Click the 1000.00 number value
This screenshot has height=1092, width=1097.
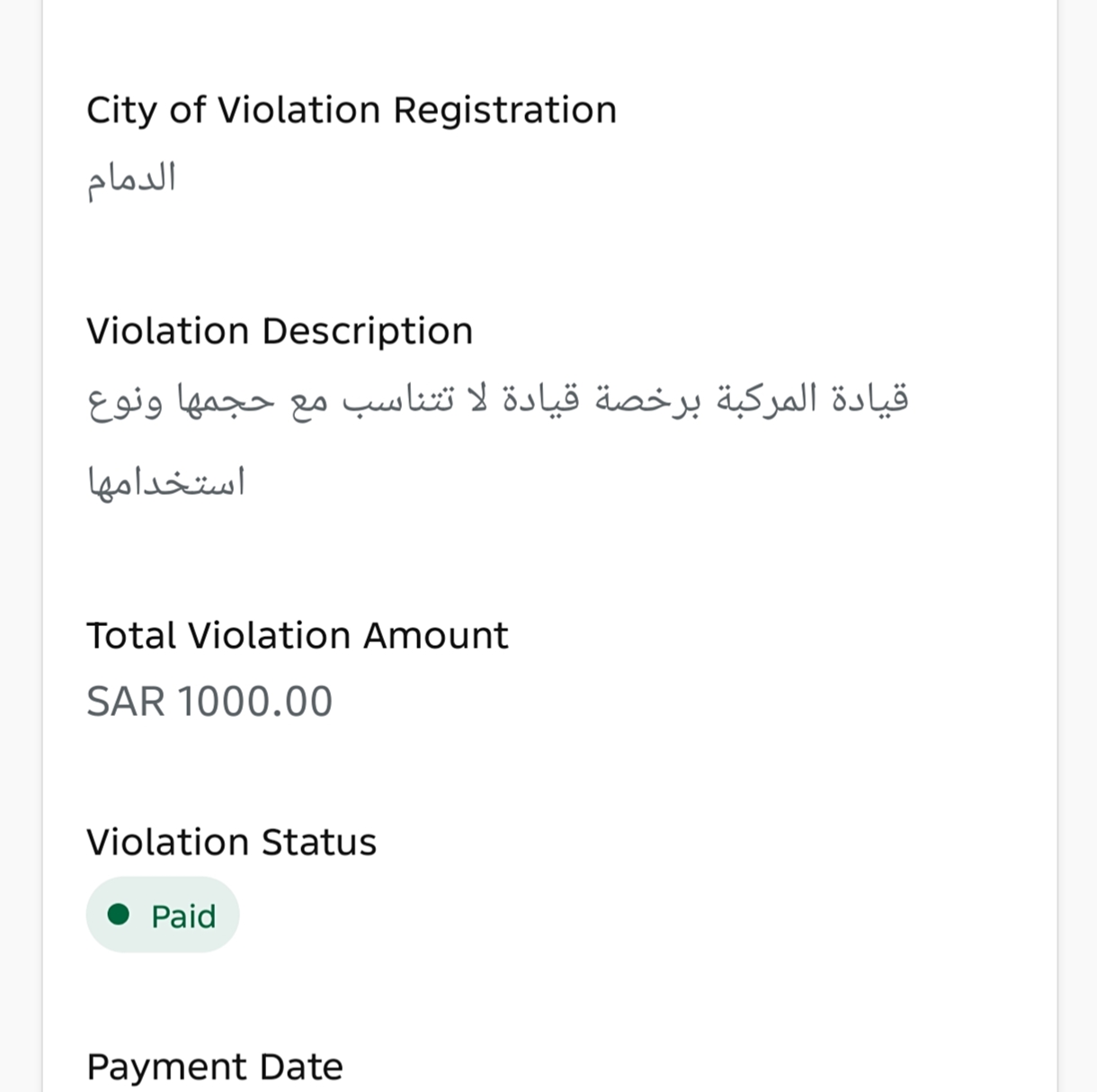point(255,702)
